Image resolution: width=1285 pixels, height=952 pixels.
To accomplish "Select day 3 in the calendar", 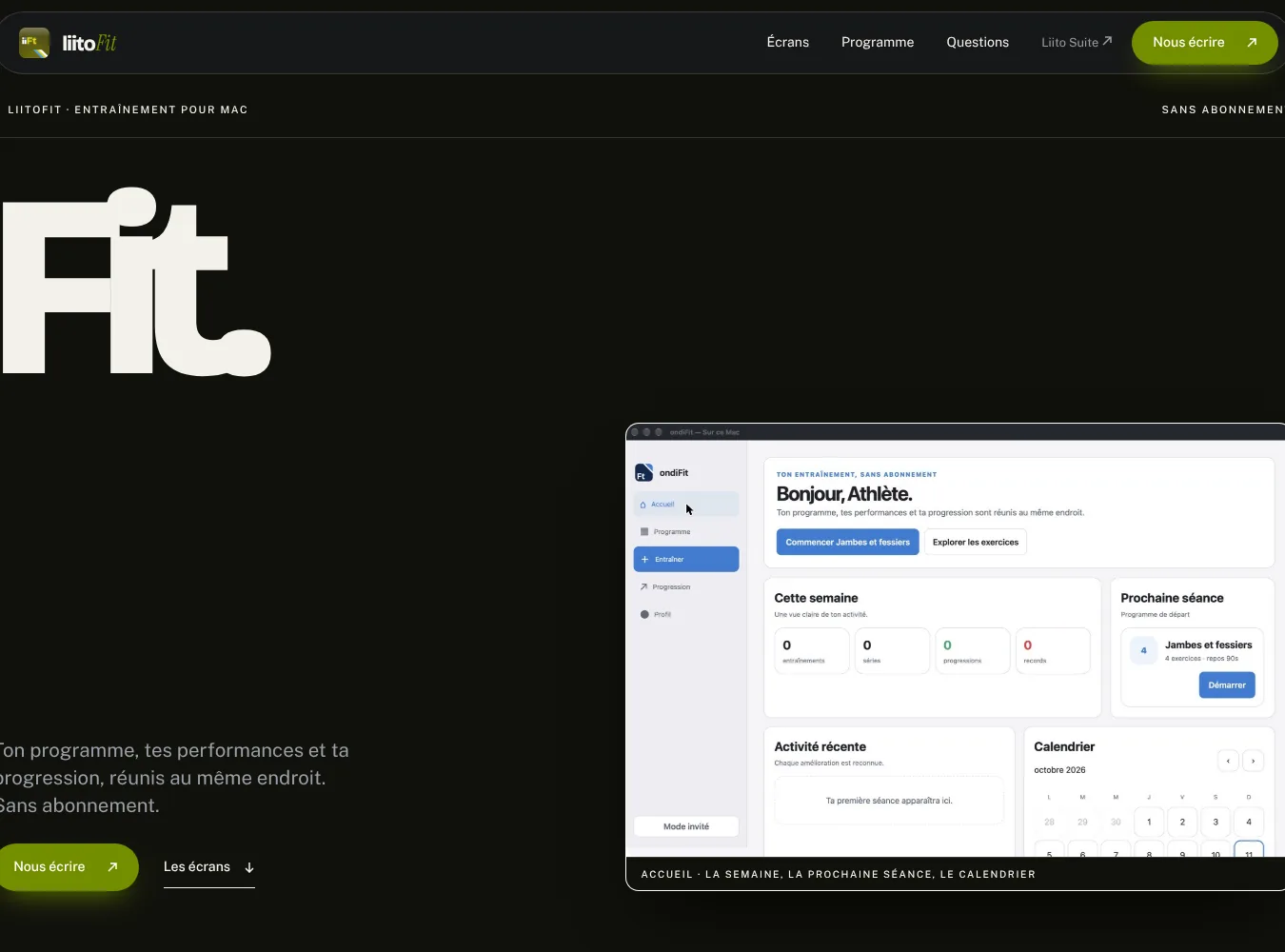I will click(x=1216, y=822).
